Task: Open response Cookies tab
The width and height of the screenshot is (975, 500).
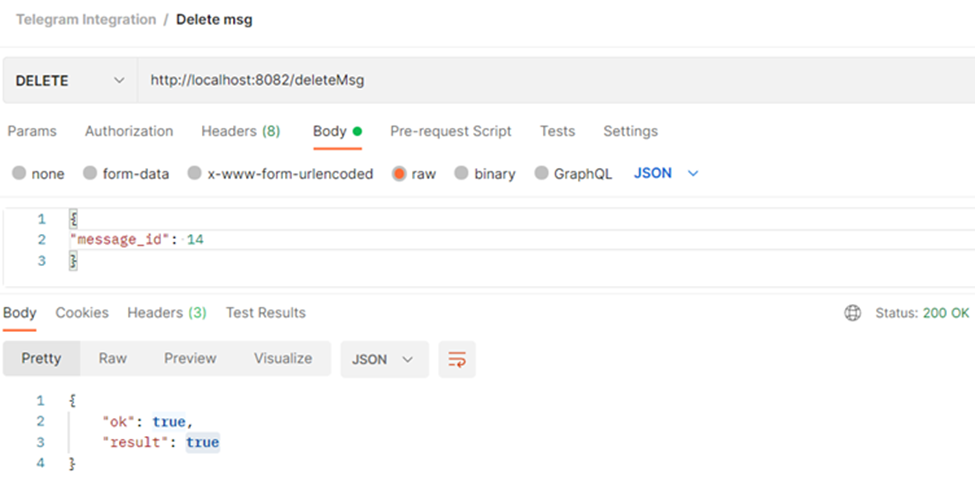Action: click(x=82, y=313)
